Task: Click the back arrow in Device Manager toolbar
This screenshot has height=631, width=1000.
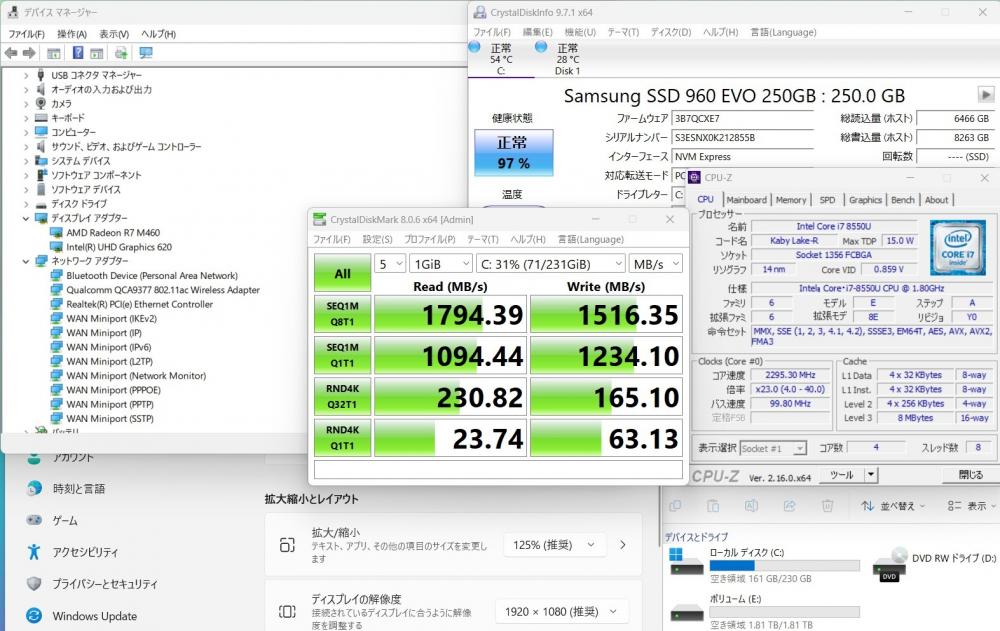Action: [10, 53]
